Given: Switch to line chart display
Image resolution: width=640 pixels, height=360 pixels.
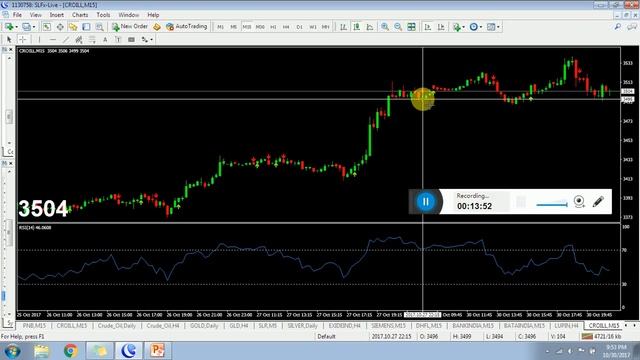Looking at the screenshot, I should click(370, 27).
